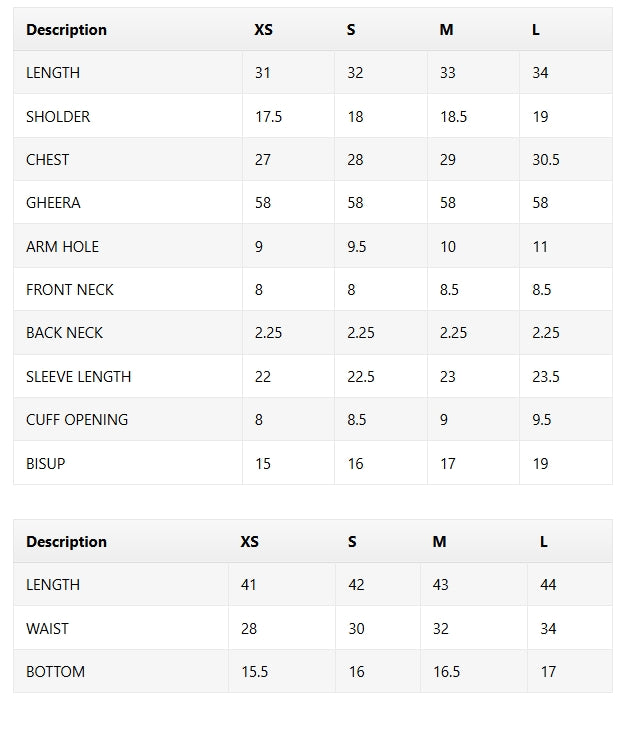Click the FRONT NECK row label
Screen dimensions: 623x752
pos(70,290)
